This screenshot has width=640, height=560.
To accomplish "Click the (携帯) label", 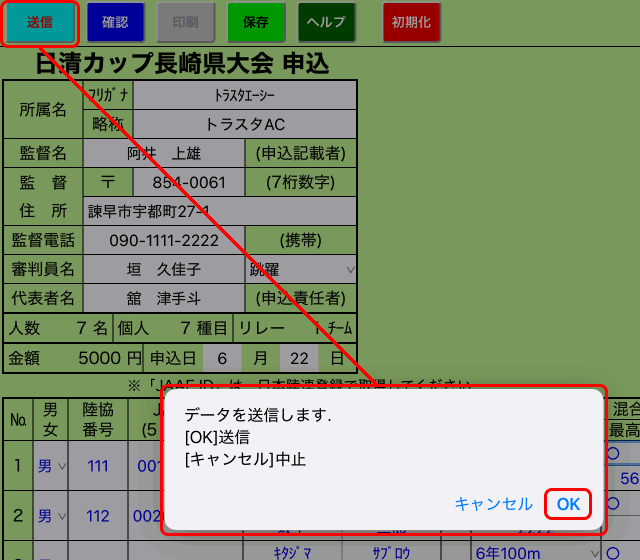I will pyautogui.click(x=301, y=240).
